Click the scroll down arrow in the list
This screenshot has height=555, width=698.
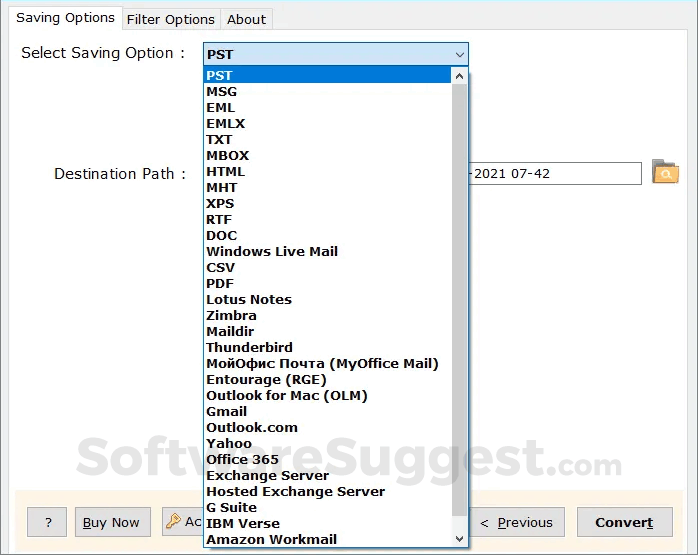click(x=459, y=539)
